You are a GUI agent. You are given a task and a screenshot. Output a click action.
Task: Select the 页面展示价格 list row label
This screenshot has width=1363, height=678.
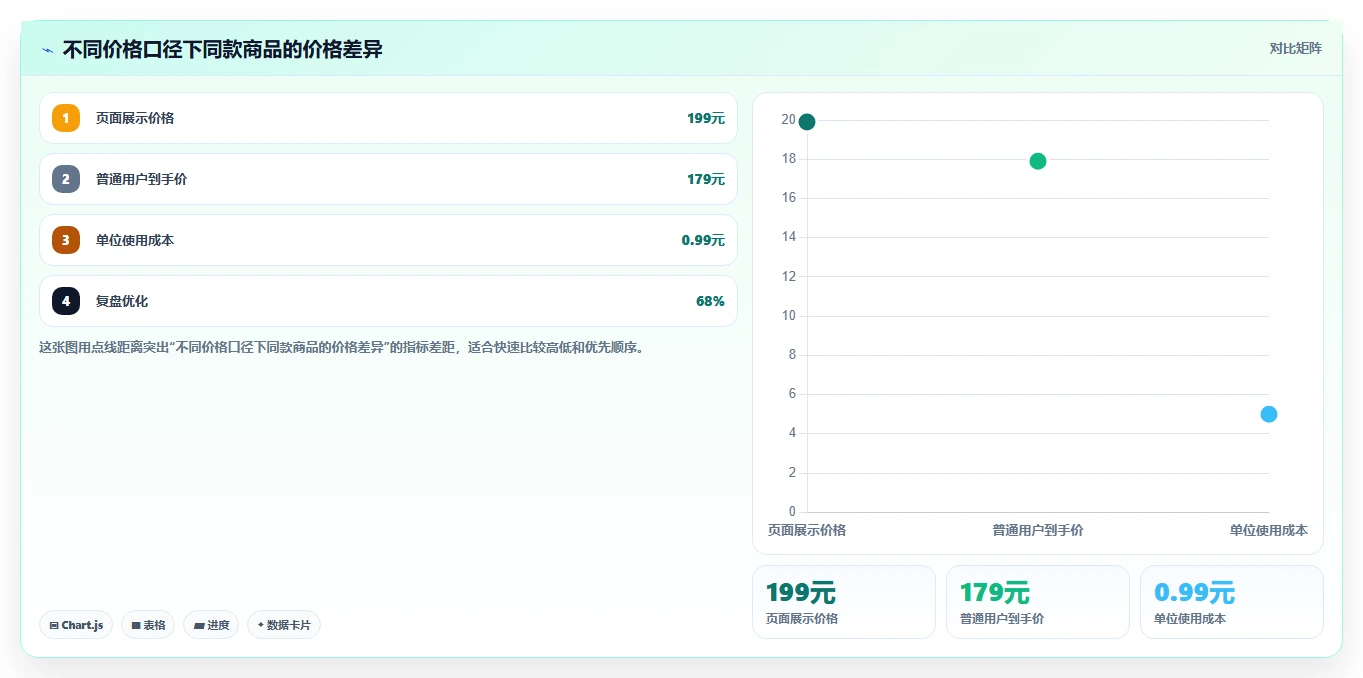135,118
